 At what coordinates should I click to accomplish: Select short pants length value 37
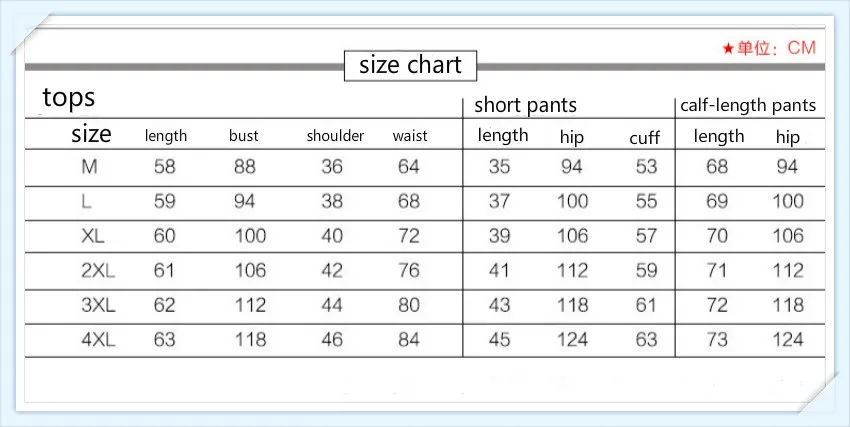coord(499,201)
